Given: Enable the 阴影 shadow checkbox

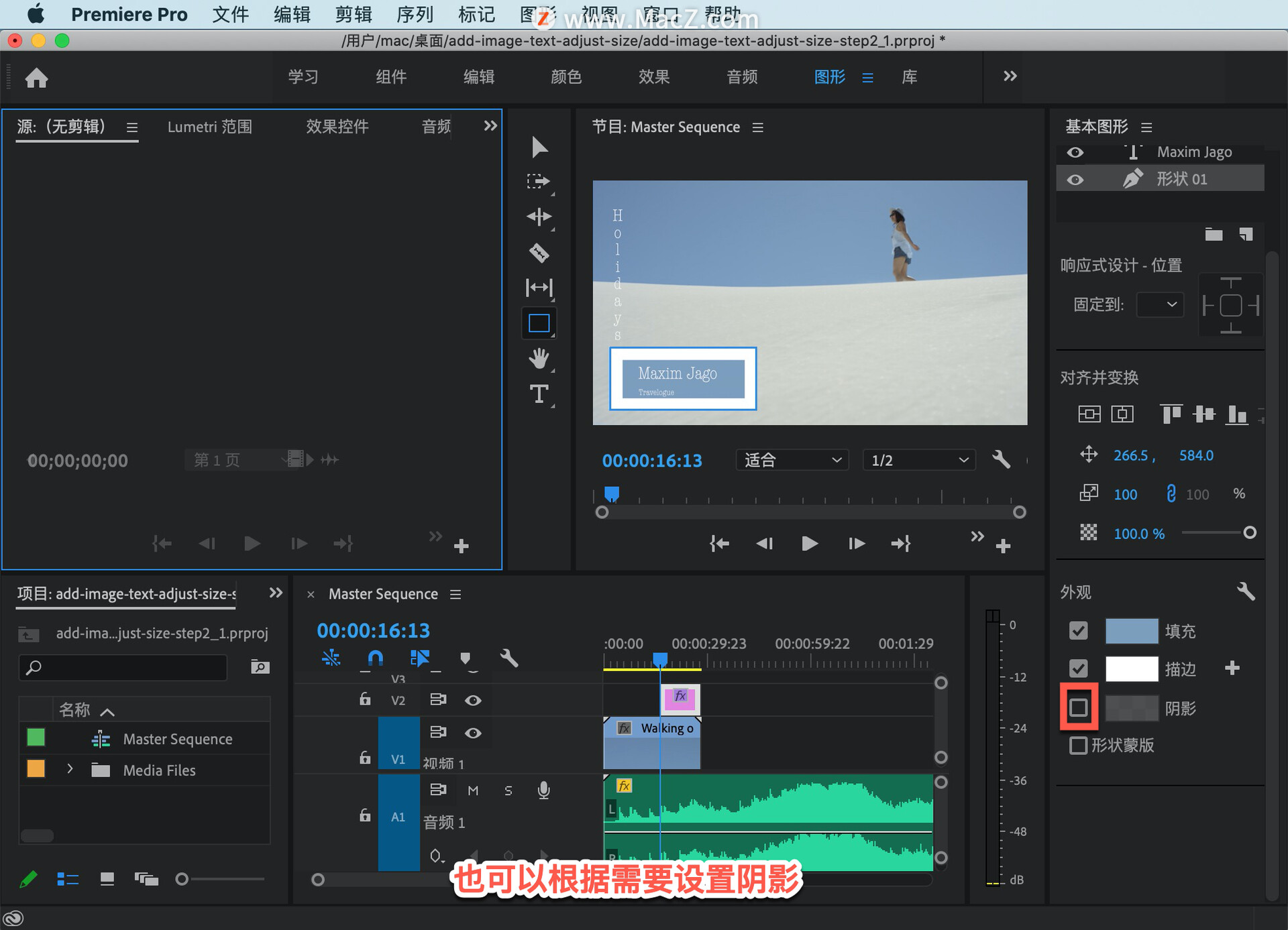Looking at the screenshot, I should (1078, 707).
